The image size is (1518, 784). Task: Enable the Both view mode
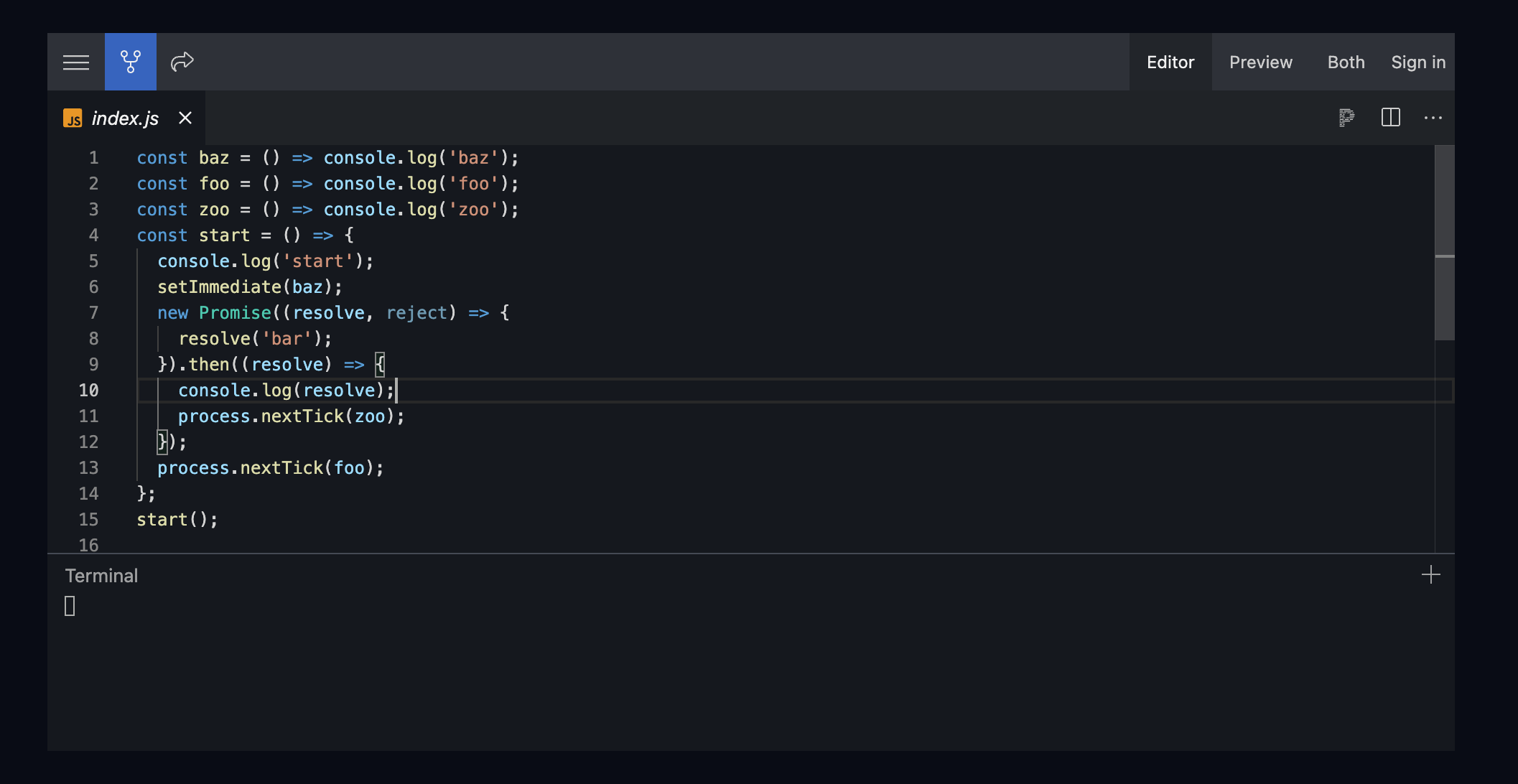pos(1345,62)
